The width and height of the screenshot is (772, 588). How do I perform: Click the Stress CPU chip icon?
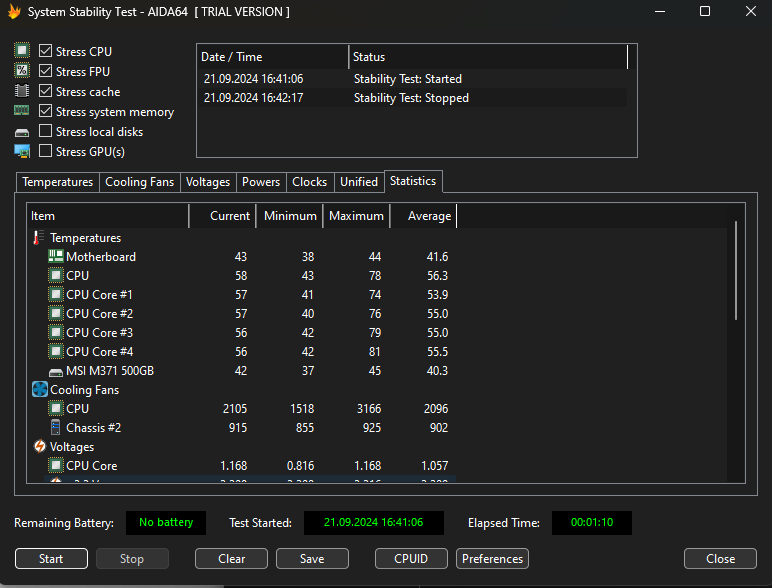[22, 51]
